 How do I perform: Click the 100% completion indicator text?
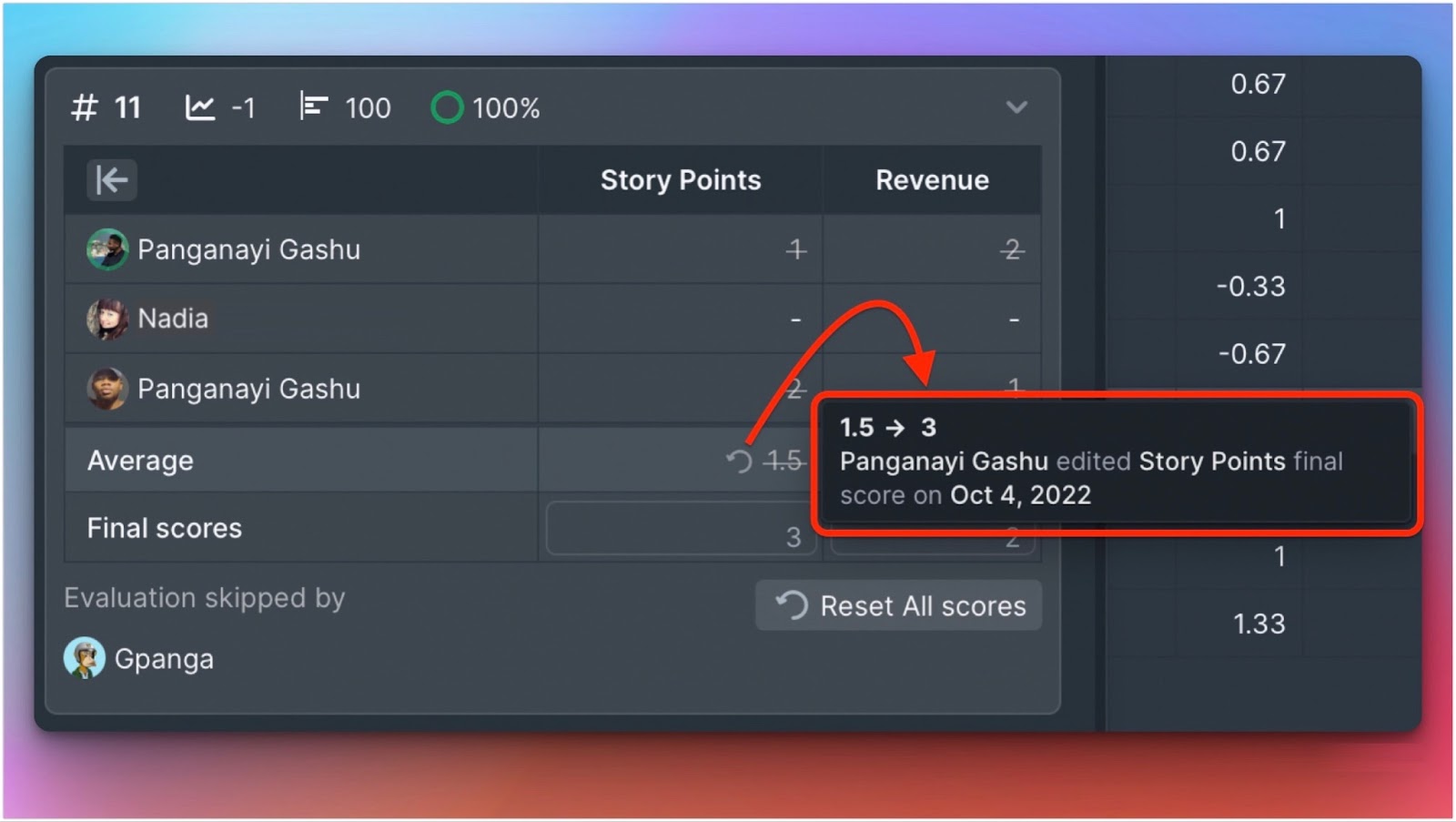point(506,108)
